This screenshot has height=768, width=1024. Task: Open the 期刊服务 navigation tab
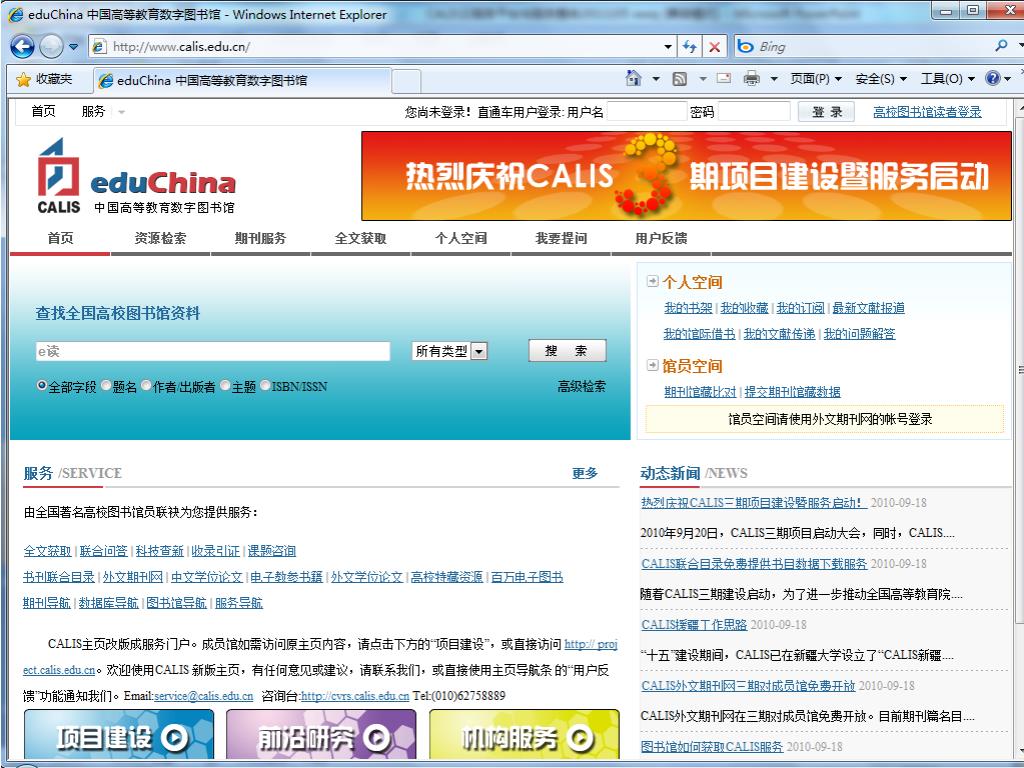click(261, 238)
